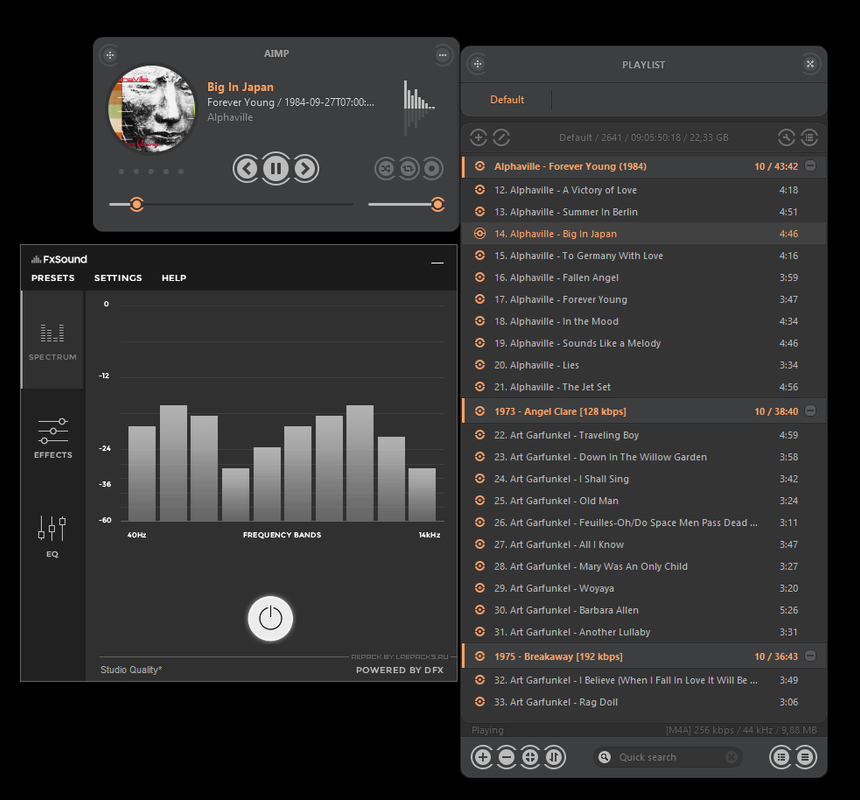Select the 1975 - Breakaway [192 kbps] header
Image resolution: width=860 pixels, height=800 pixels.
(644, 656)
